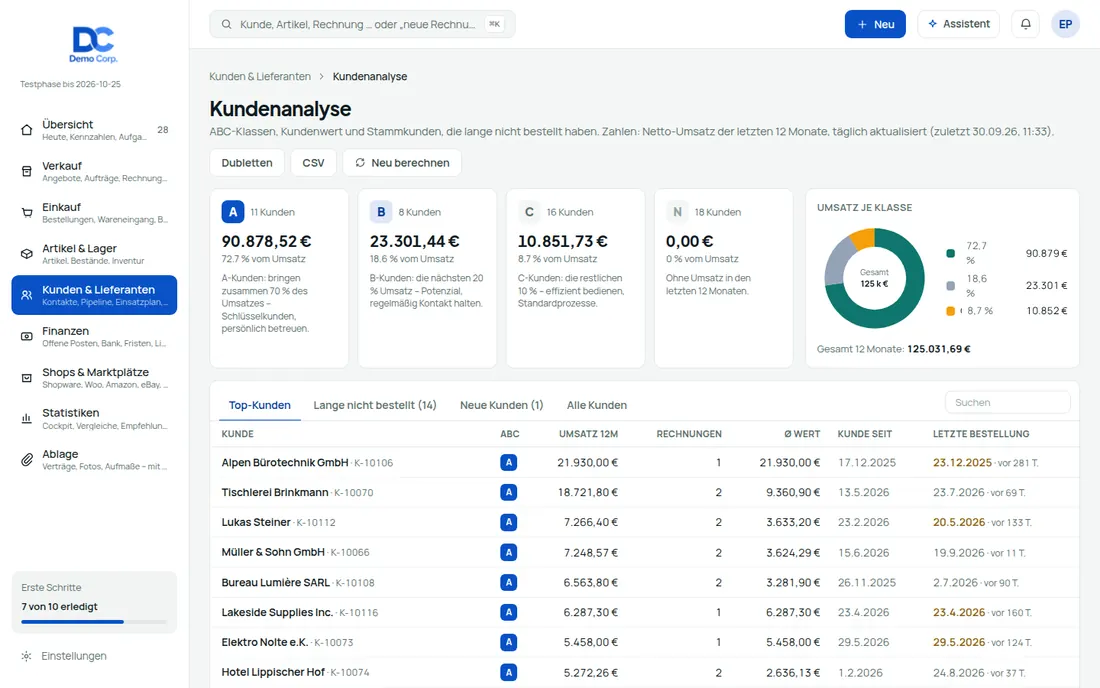The height and width of the screenshot is (688, 1100).
Task: Switch to Top-Kunden tab
Action: click(260, 405)
